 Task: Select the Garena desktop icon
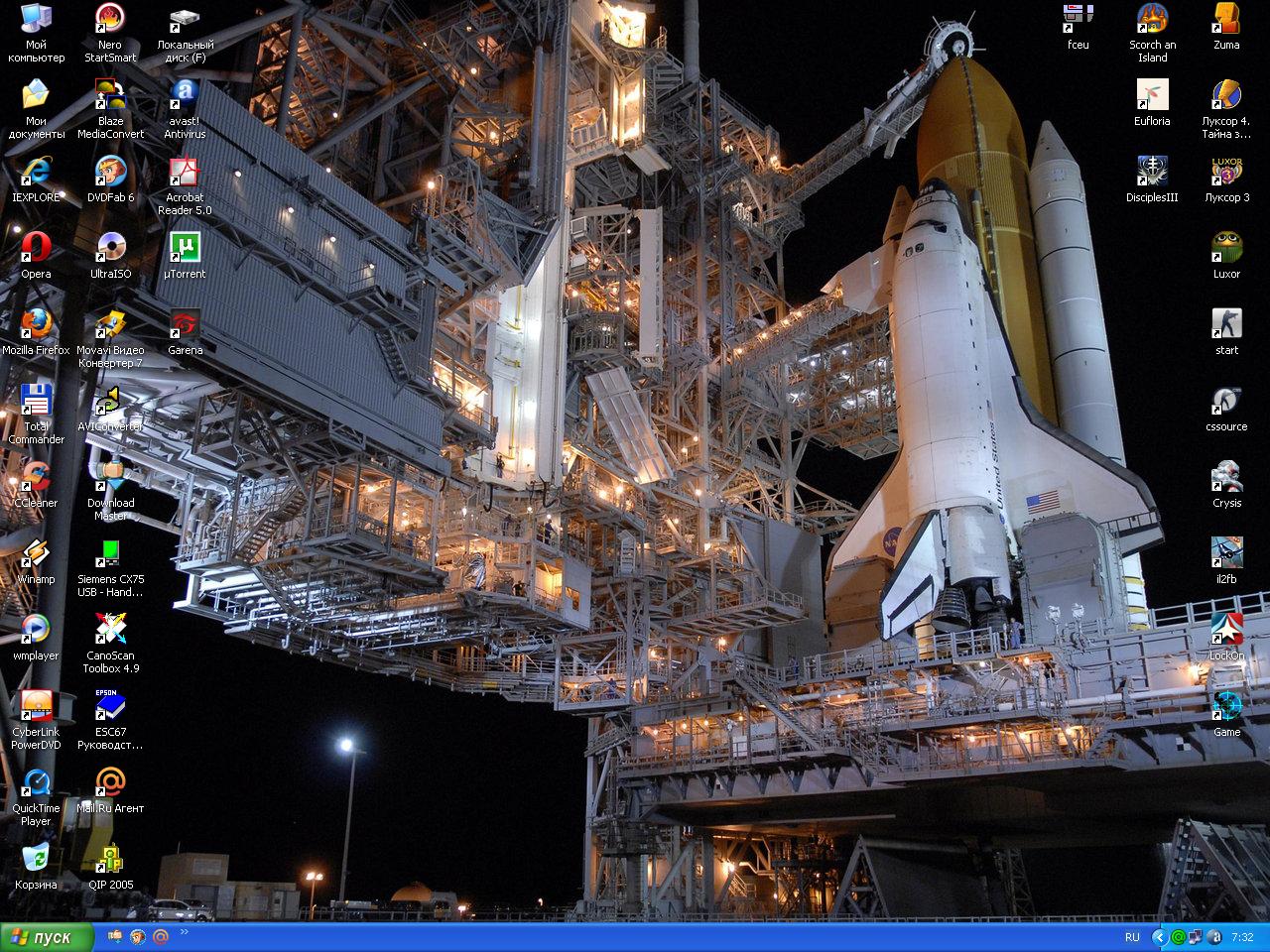[x=185, y=324]
